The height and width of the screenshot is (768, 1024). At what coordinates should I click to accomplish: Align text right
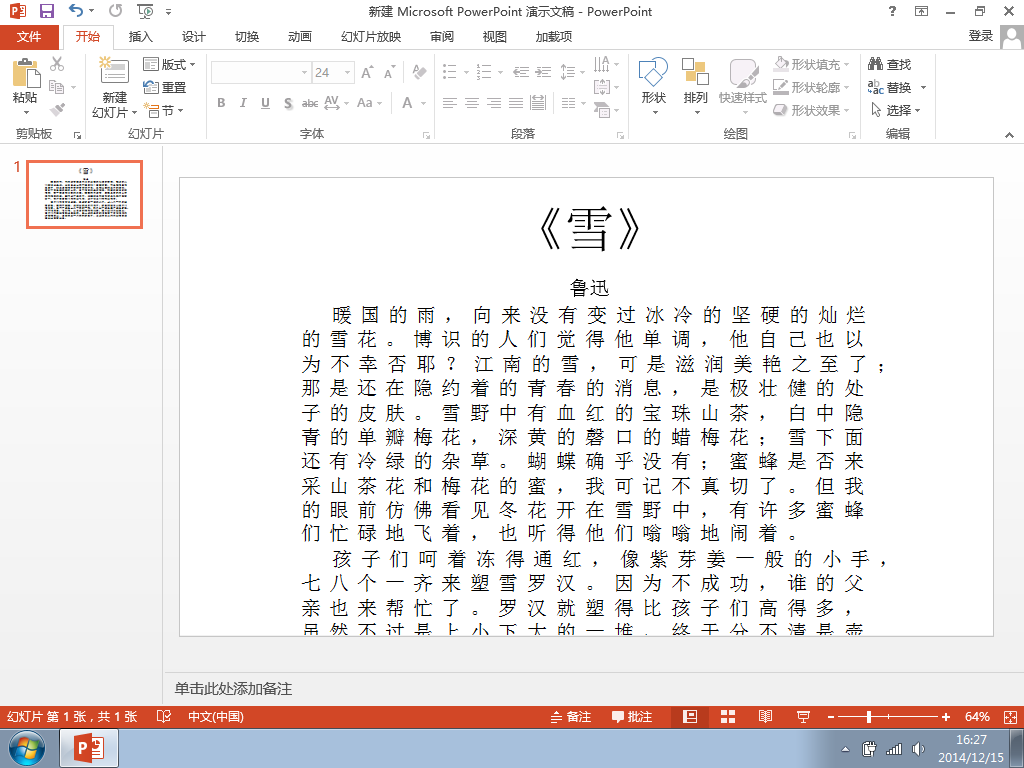[x=494, y=103]
